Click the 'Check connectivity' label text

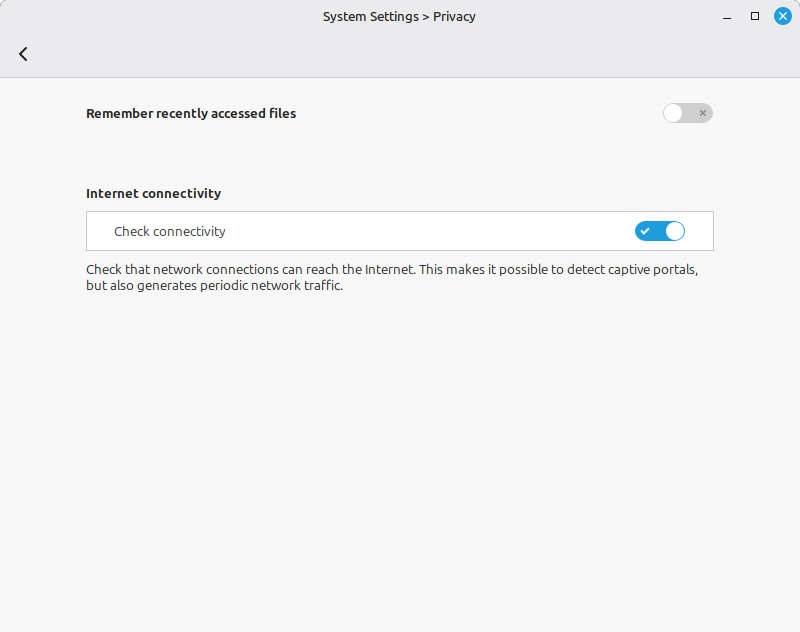coord(170,231)
